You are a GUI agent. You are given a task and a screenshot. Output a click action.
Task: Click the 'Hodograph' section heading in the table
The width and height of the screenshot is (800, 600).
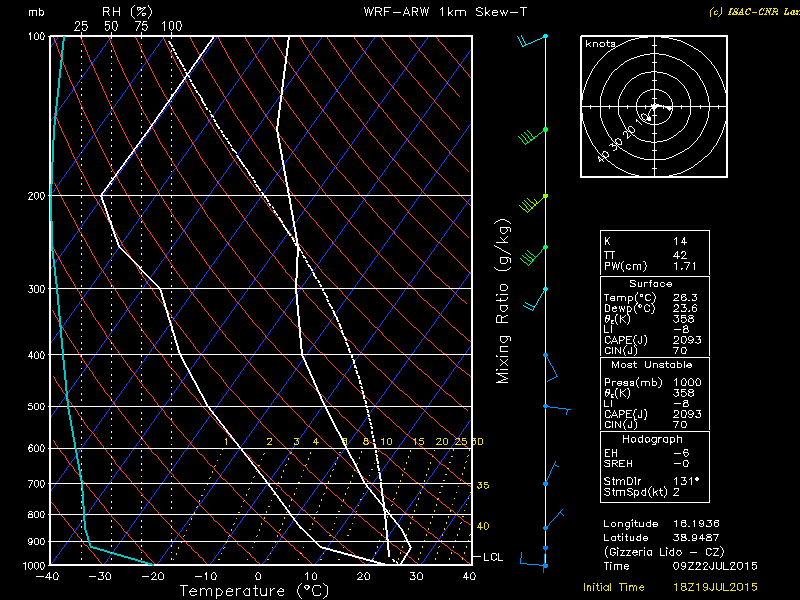(652, 439)
